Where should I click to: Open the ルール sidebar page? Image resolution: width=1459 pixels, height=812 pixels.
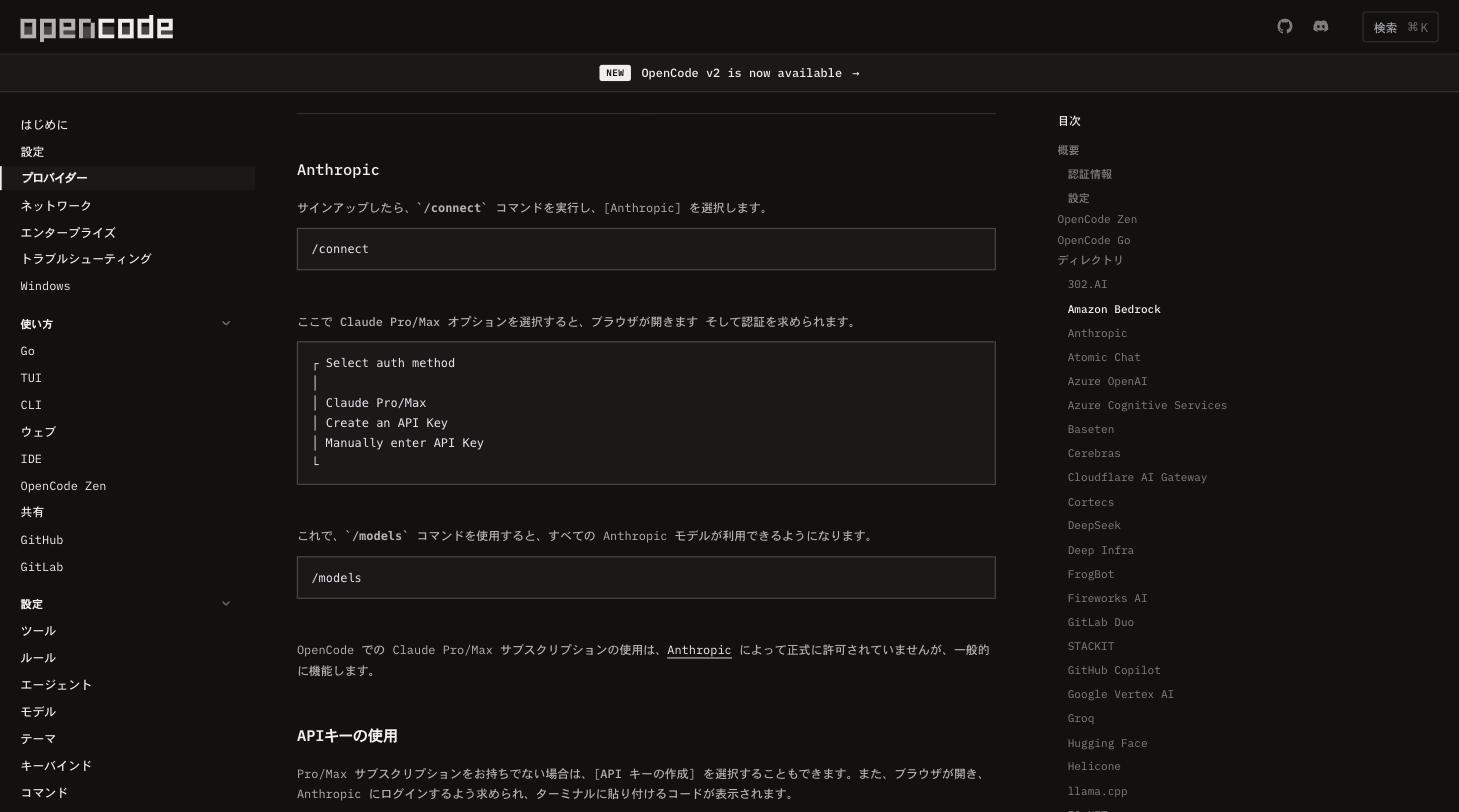38,658
